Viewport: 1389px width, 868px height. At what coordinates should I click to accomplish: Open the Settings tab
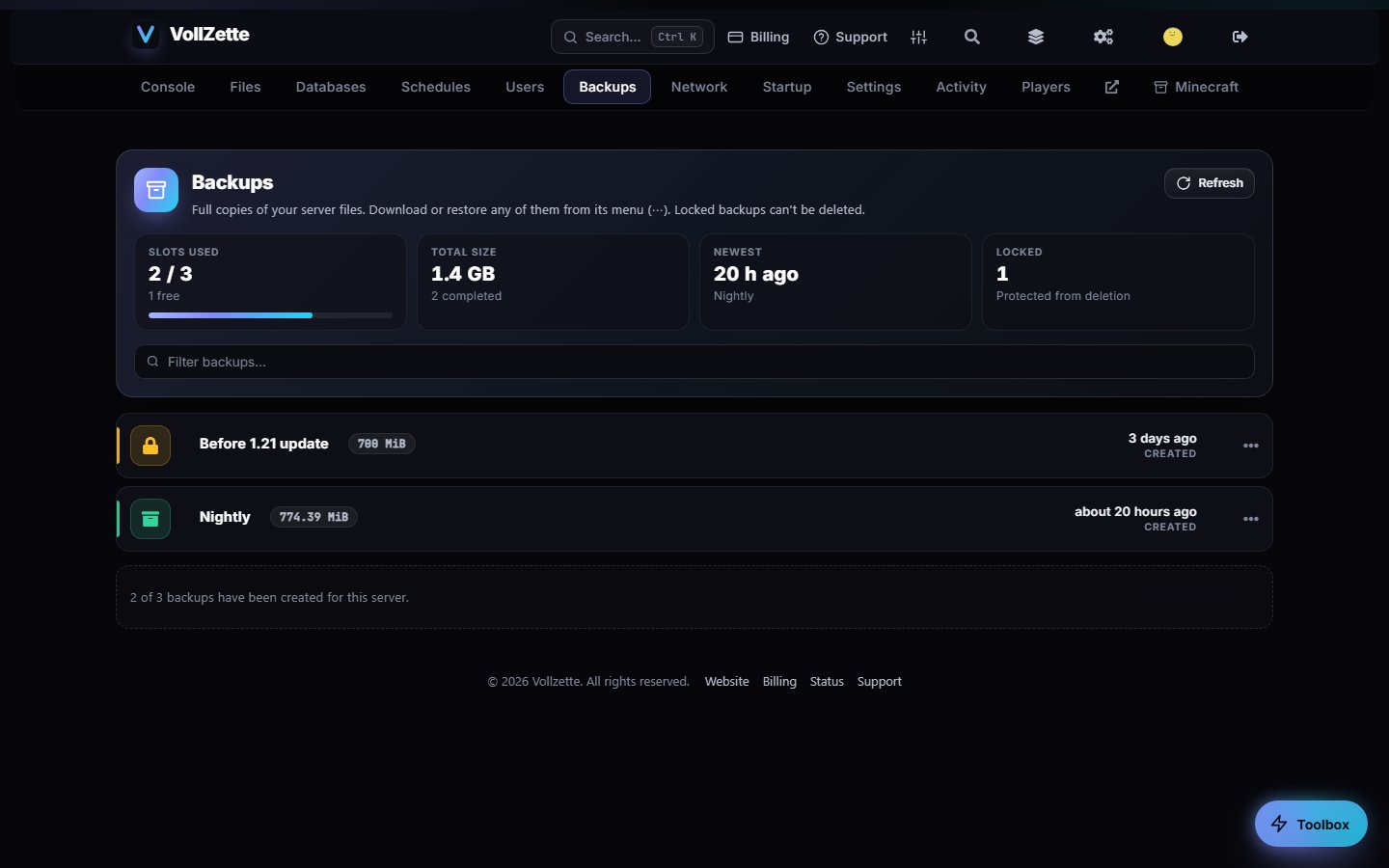(x=874, y=87)
